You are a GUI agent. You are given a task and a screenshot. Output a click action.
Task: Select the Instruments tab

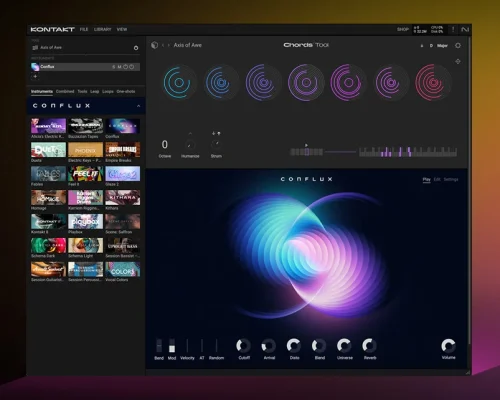pos(42,91)
